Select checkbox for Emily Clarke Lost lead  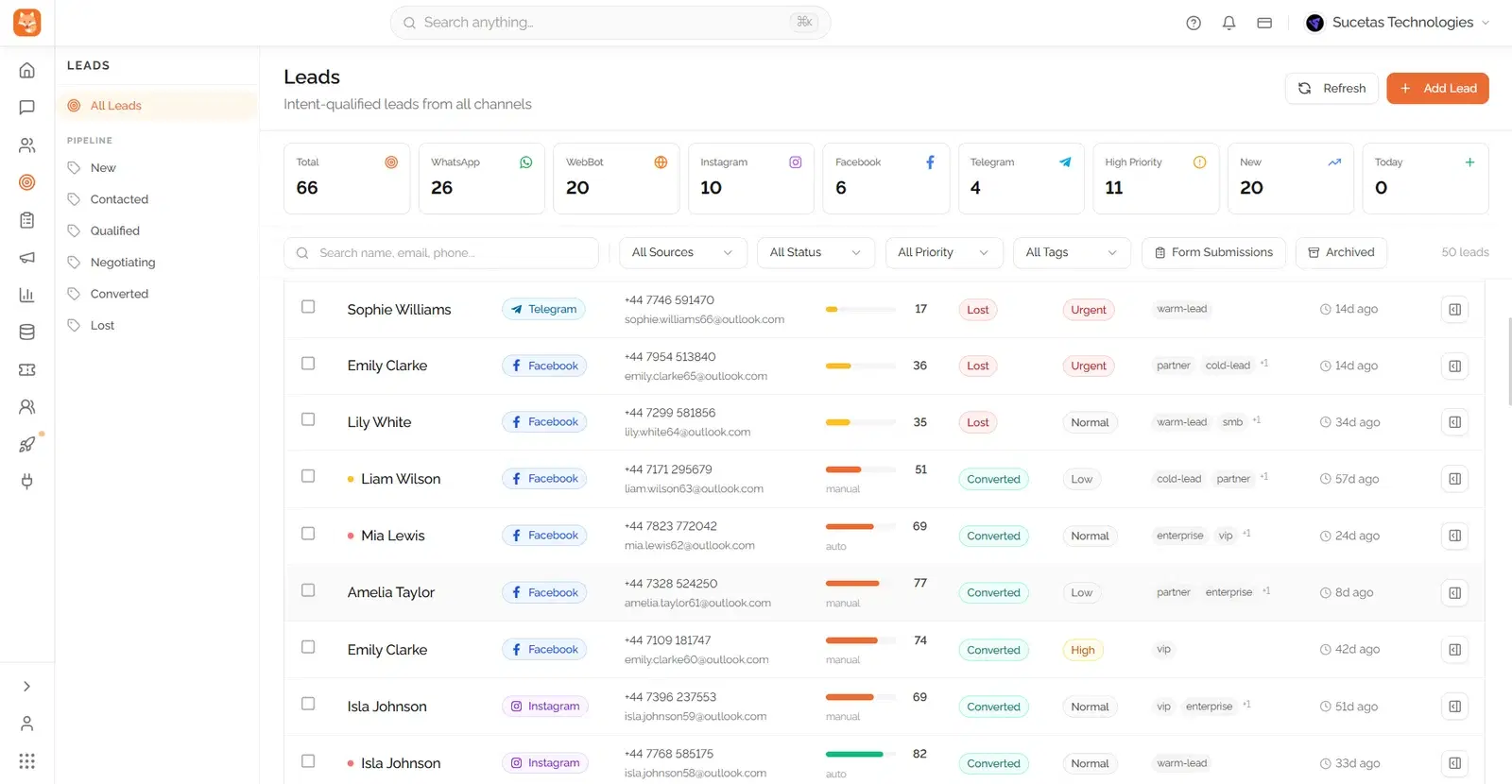tap(308, 364)
